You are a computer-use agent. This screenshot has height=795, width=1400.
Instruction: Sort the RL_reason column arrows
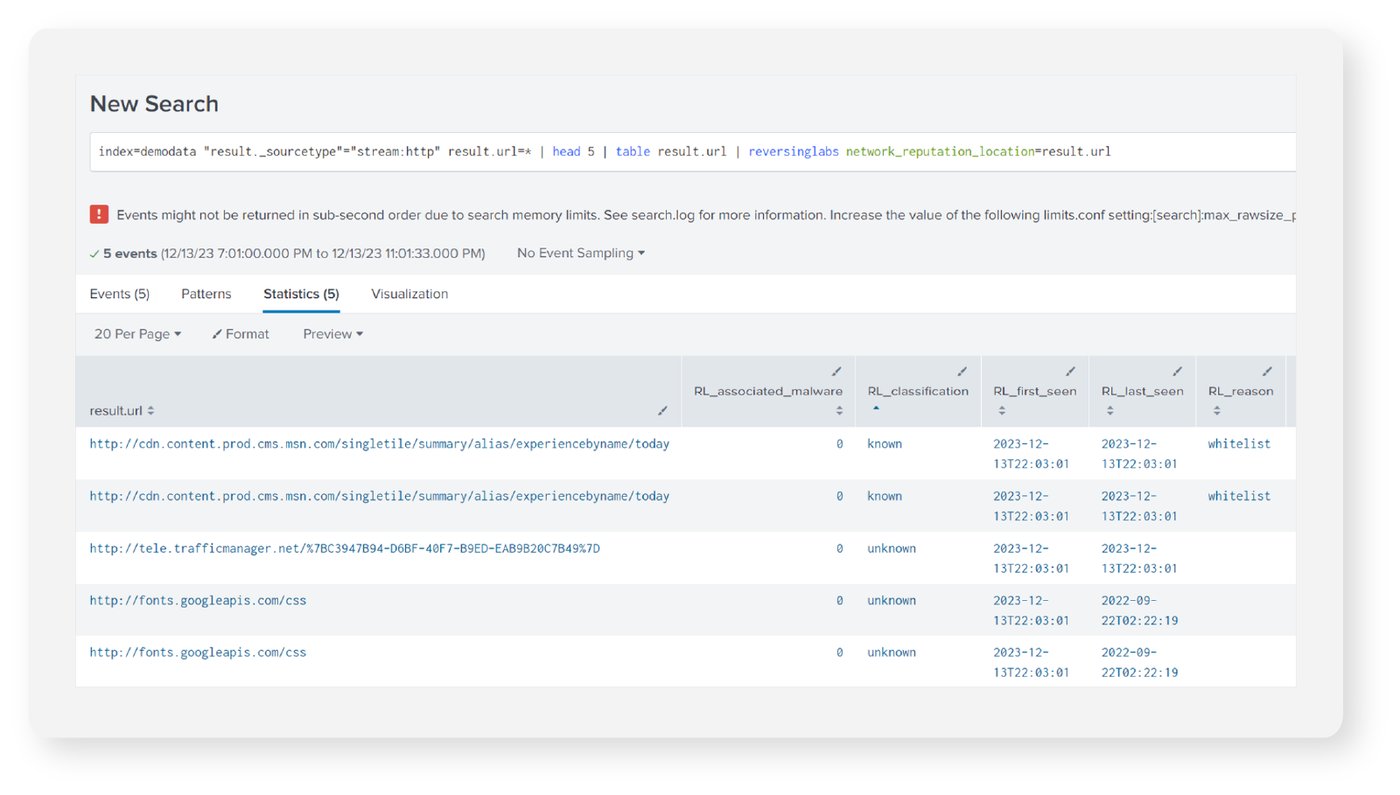point(1217,410)
